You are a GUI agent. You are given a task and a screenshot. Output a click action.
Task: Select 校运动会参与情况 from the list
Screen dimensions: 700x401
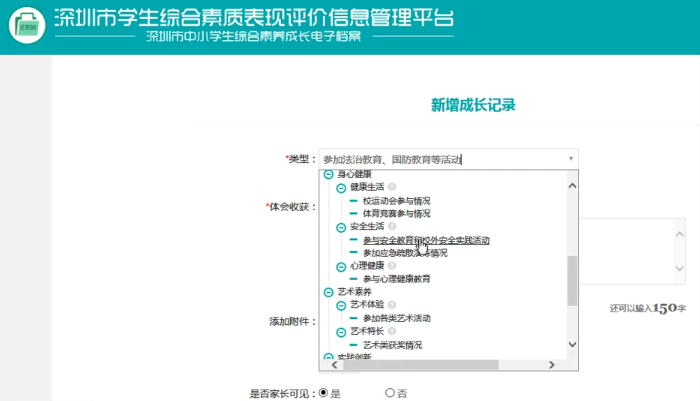point(397,201)
